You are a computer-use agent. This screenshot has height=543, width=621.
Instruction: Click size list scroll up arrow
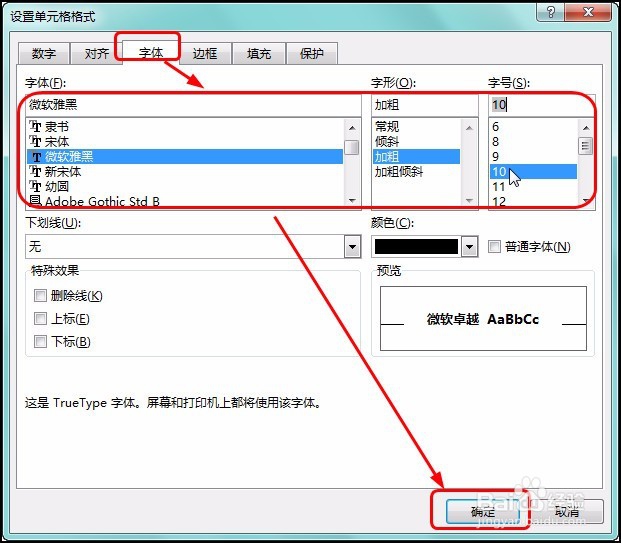coord(586,128)
